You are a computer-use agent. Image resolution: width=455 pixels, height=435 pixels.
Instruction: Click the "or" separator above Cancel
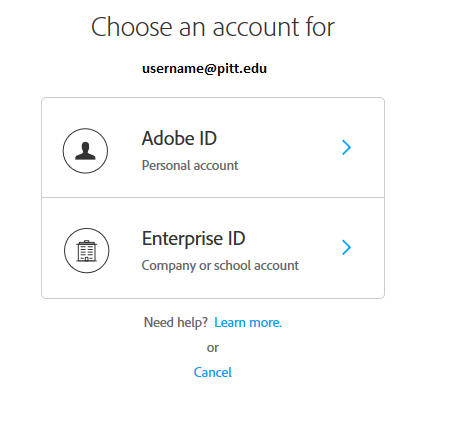[x=213, y=348]
